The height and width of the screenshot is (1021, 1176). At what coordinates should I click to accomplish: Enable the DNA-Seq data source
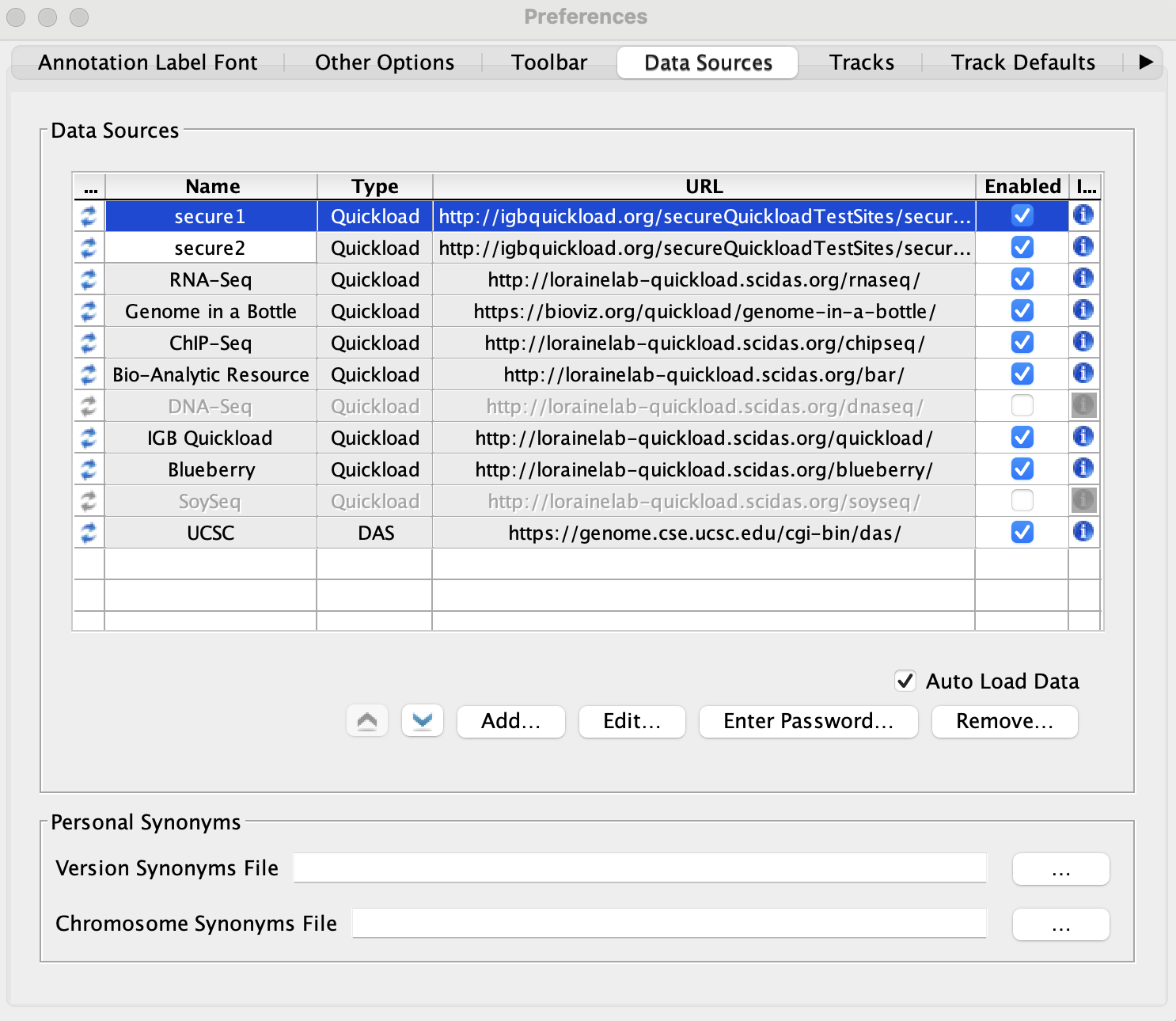pos(1022,405)
